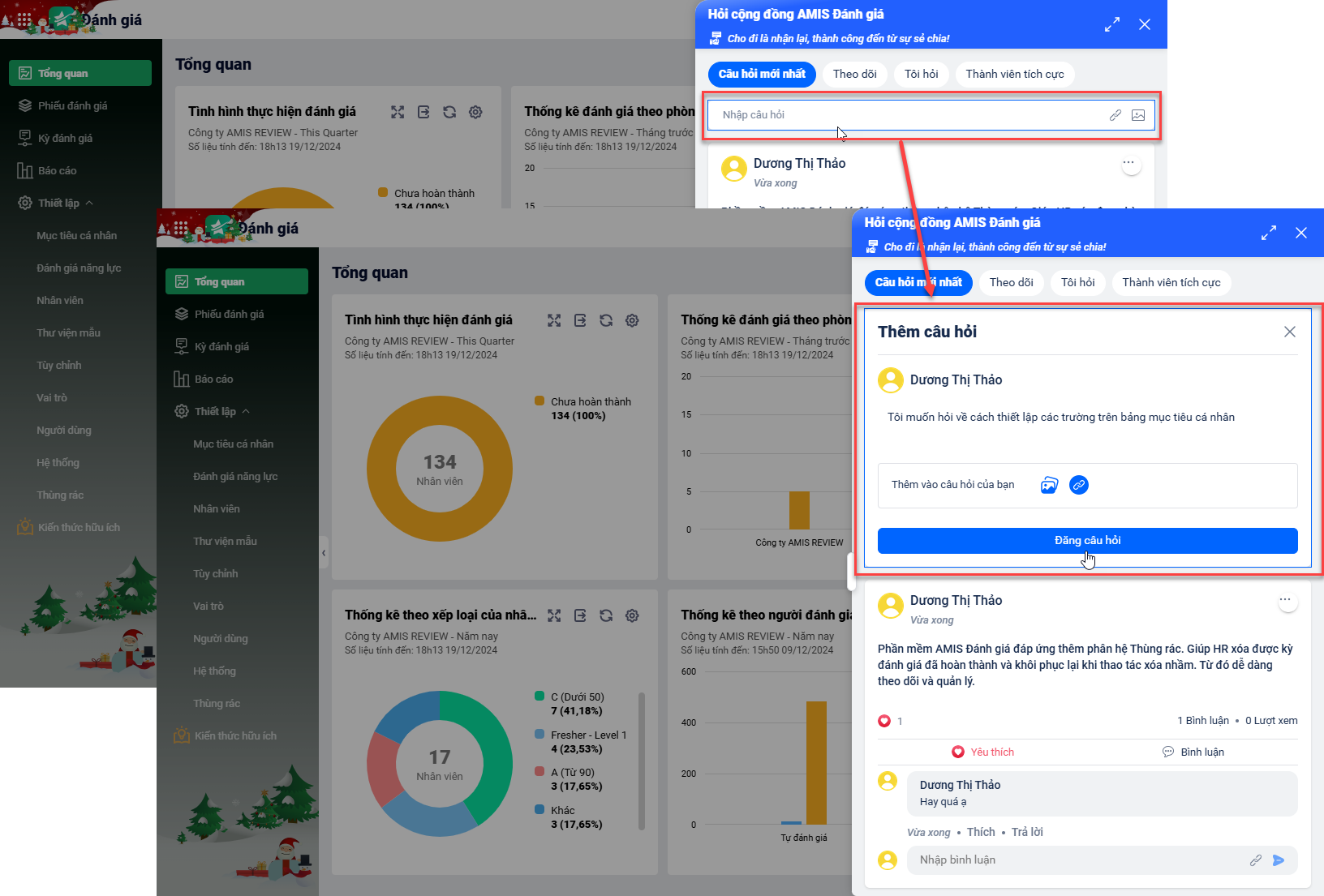This screenshot has width=1324, height=896.
Task: Select Tôi hỏi tab in upper screenshot
Action: 921,74
